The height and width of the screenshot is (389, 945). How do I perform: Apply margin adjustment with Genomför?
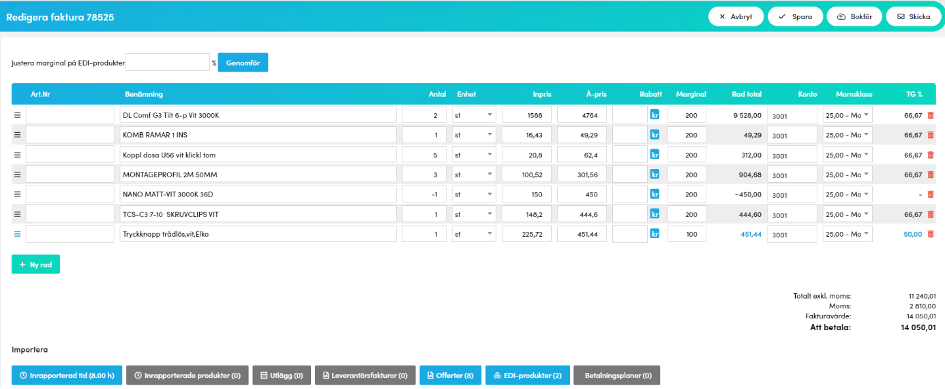pos(243,63)
